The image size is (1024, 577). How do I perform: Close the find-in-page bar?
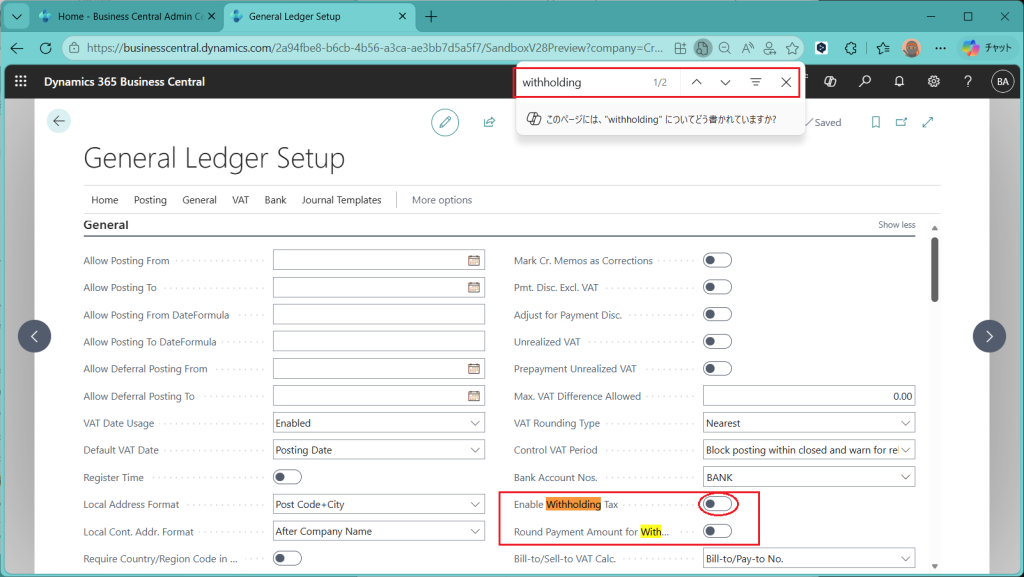786,82
